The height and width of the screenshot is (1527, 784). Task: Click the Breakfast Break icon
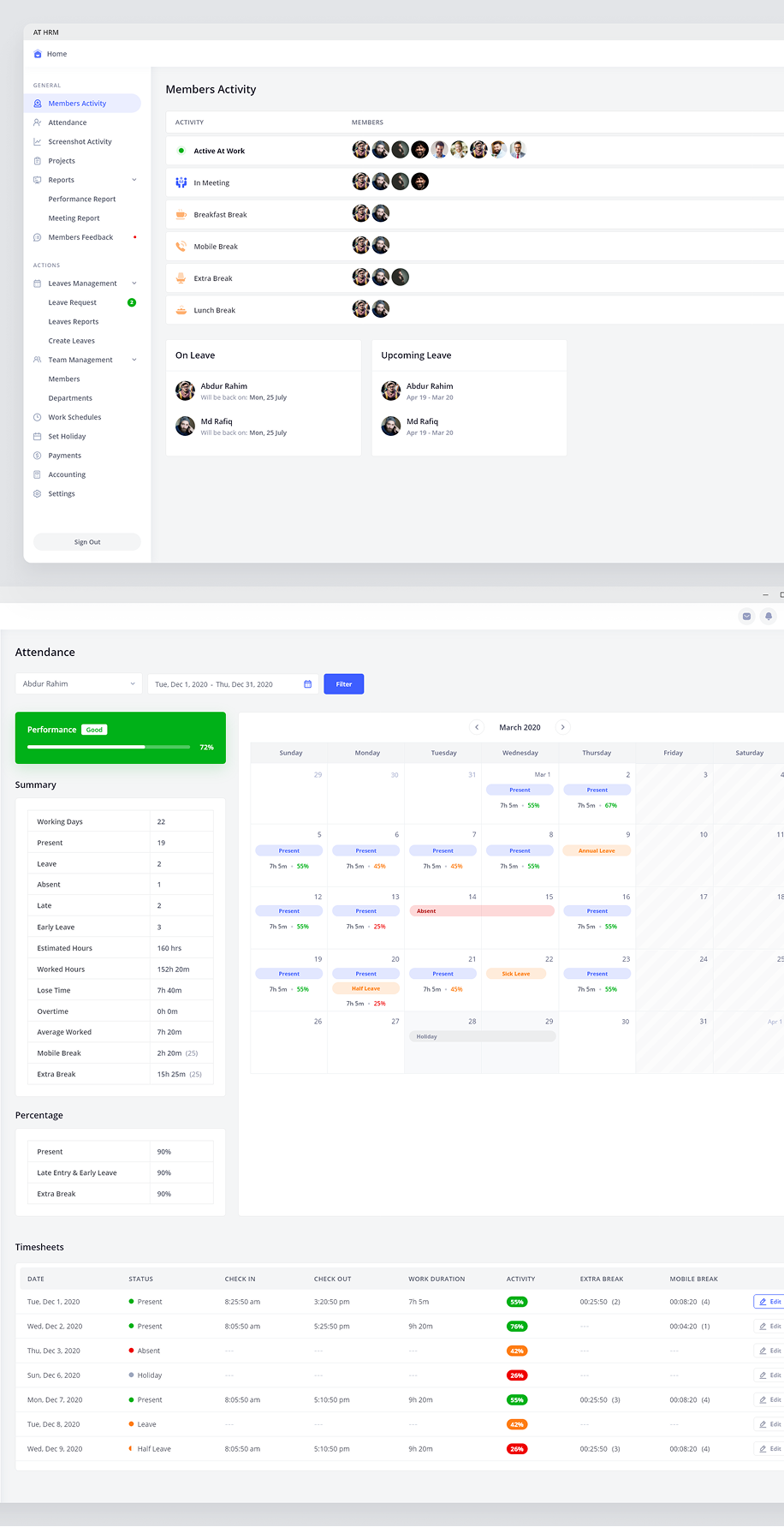click(x=181, y=214)
